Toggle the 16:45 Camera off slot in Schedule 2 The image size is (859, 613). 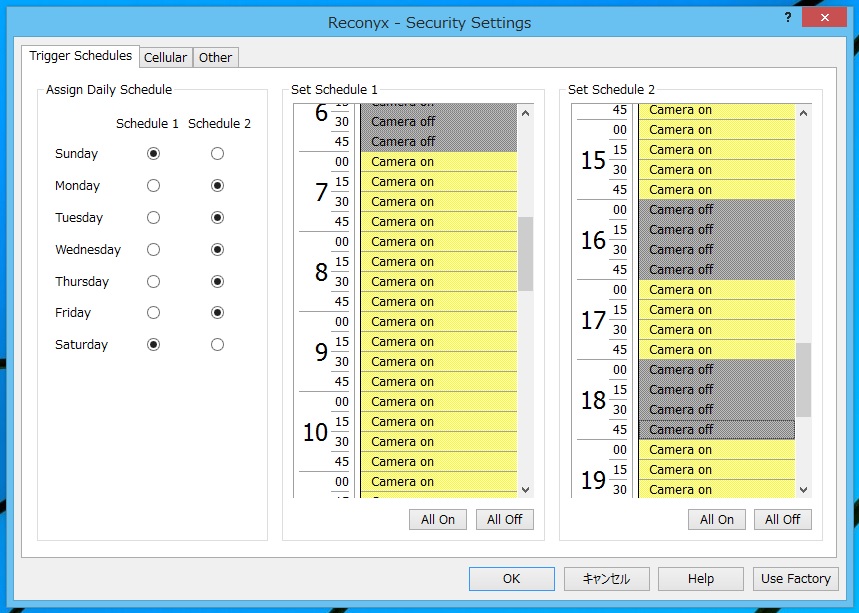[x=717, y=270]
